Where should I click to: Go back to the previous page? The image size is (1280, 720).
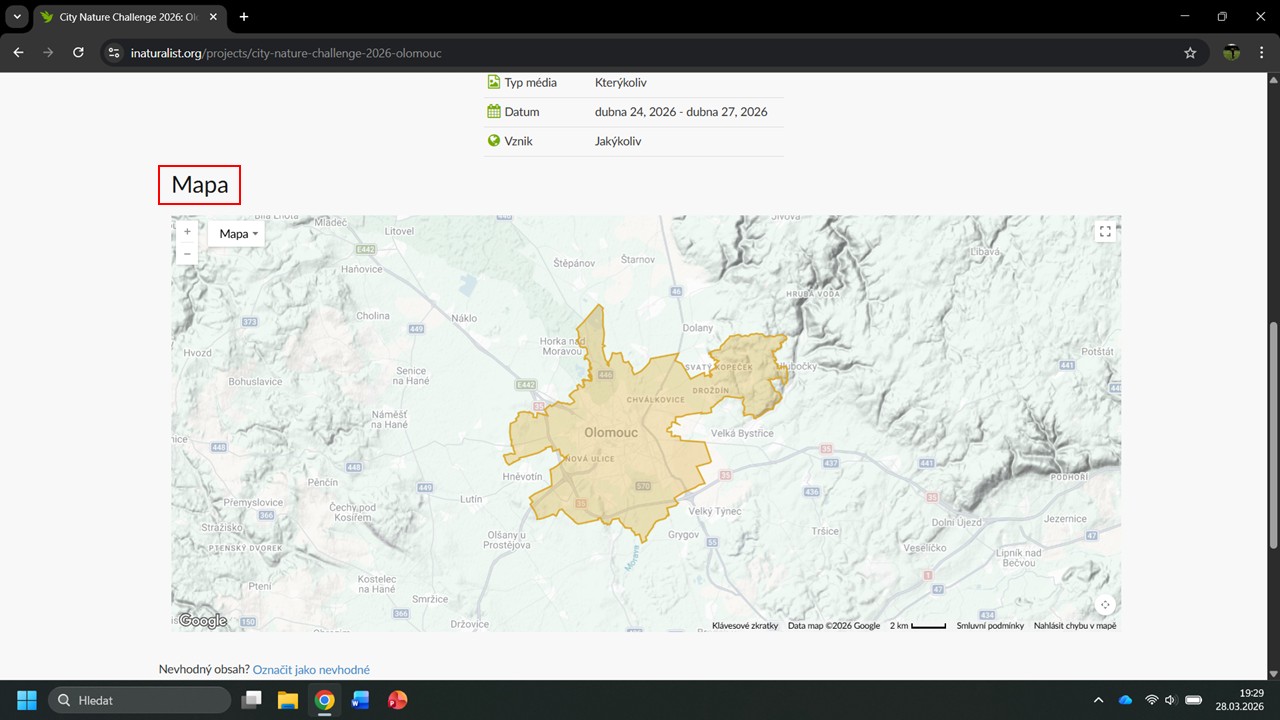pos(18,53)
